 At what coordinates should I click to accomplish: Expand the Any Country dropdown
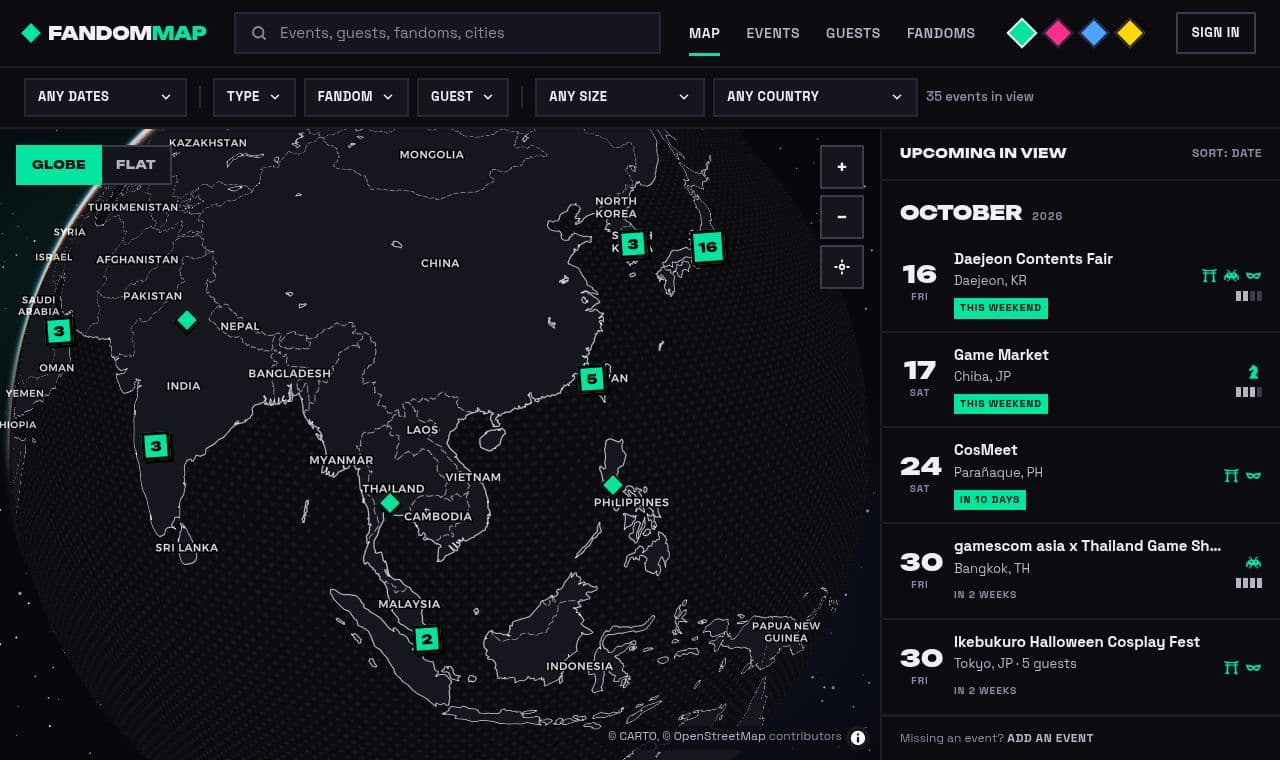(815, 97)
